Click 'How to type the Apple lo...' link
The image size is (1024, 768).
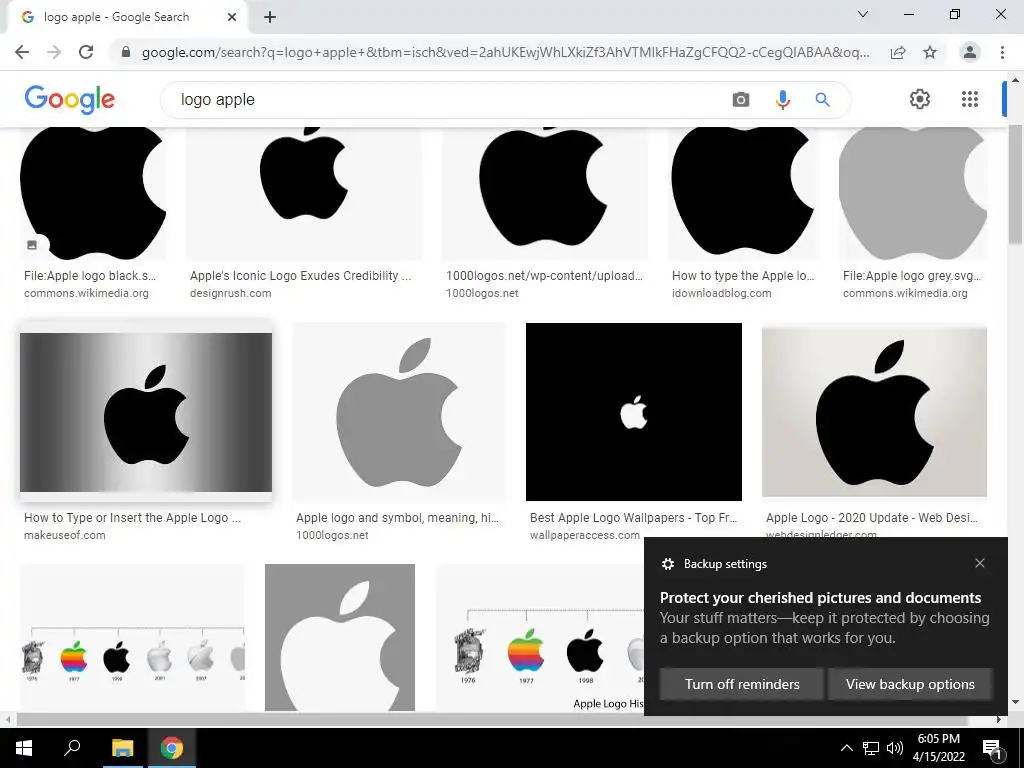point(743,276)
